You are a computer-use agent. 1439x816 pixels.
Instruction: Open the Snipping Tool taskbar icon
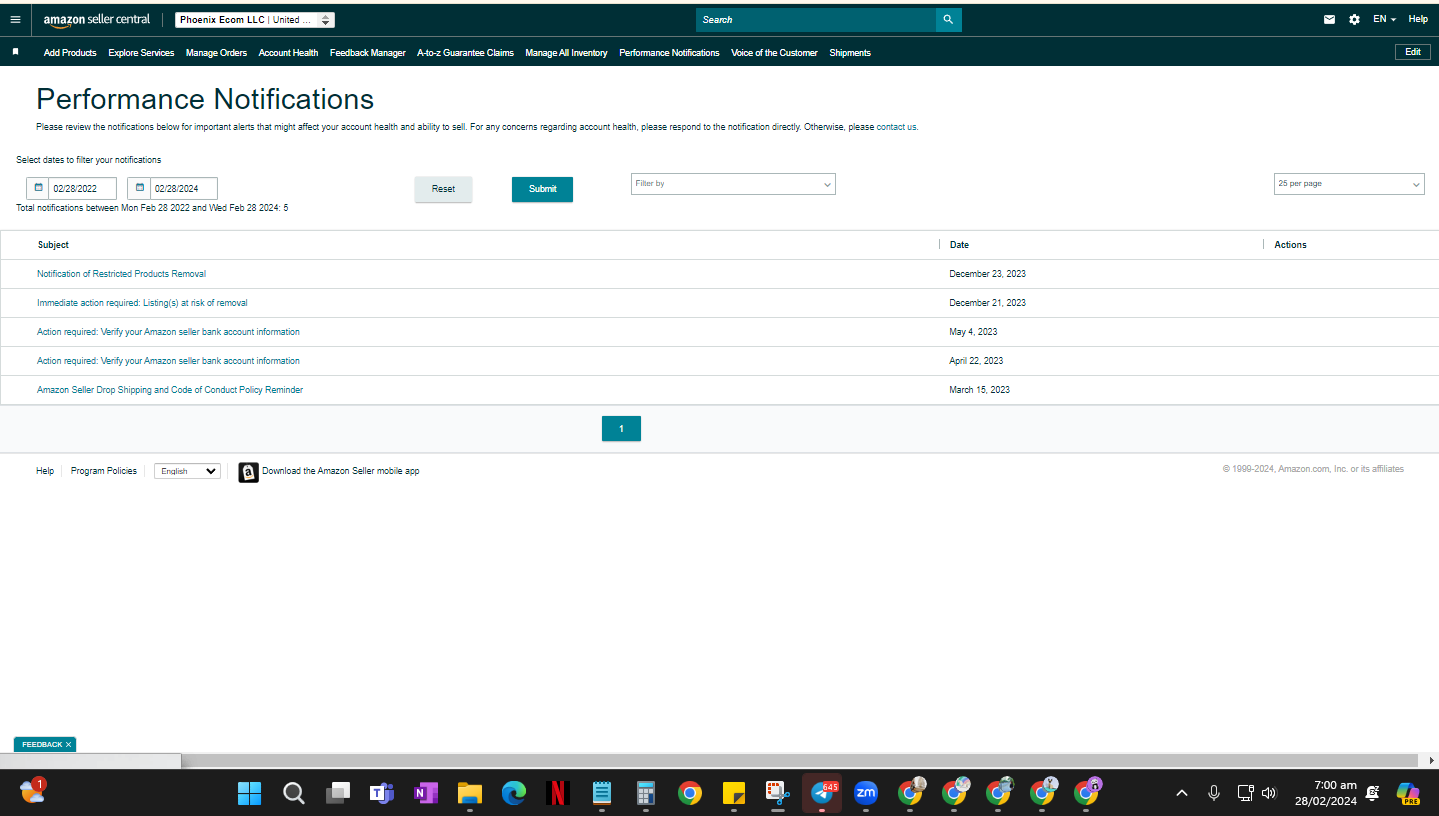[778, 794]
